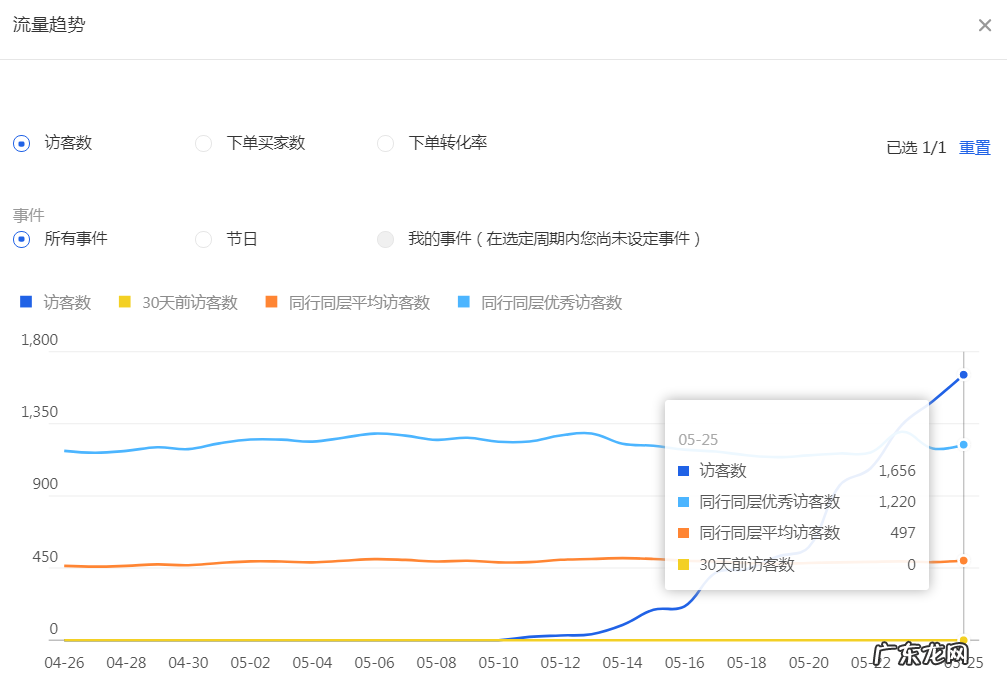Click the blue square beside 访客数 in tooltip
This screenshot has width=1007, height=683.
tap(683, 470)
